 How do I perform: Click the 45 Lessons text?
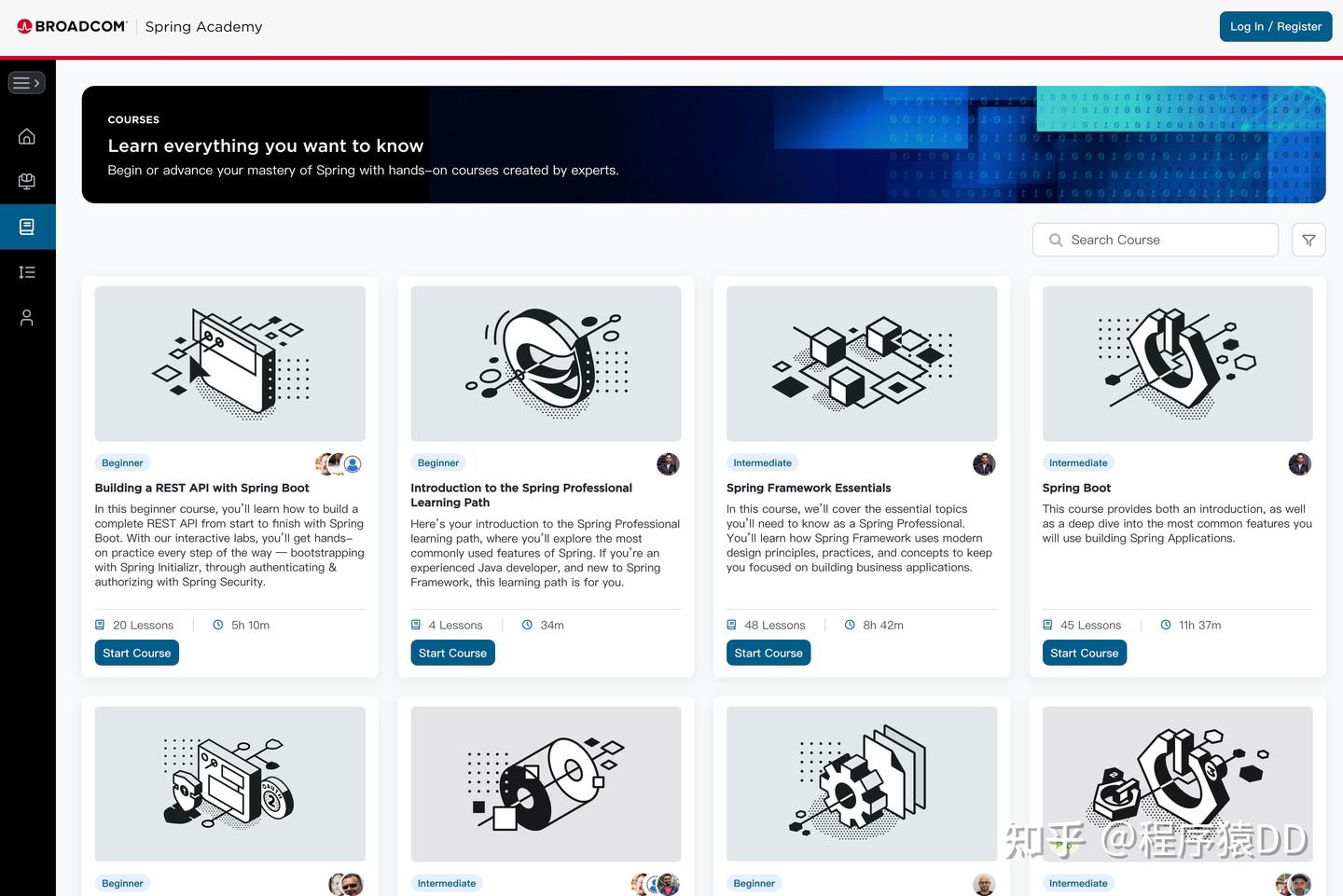pos(1091,626)
